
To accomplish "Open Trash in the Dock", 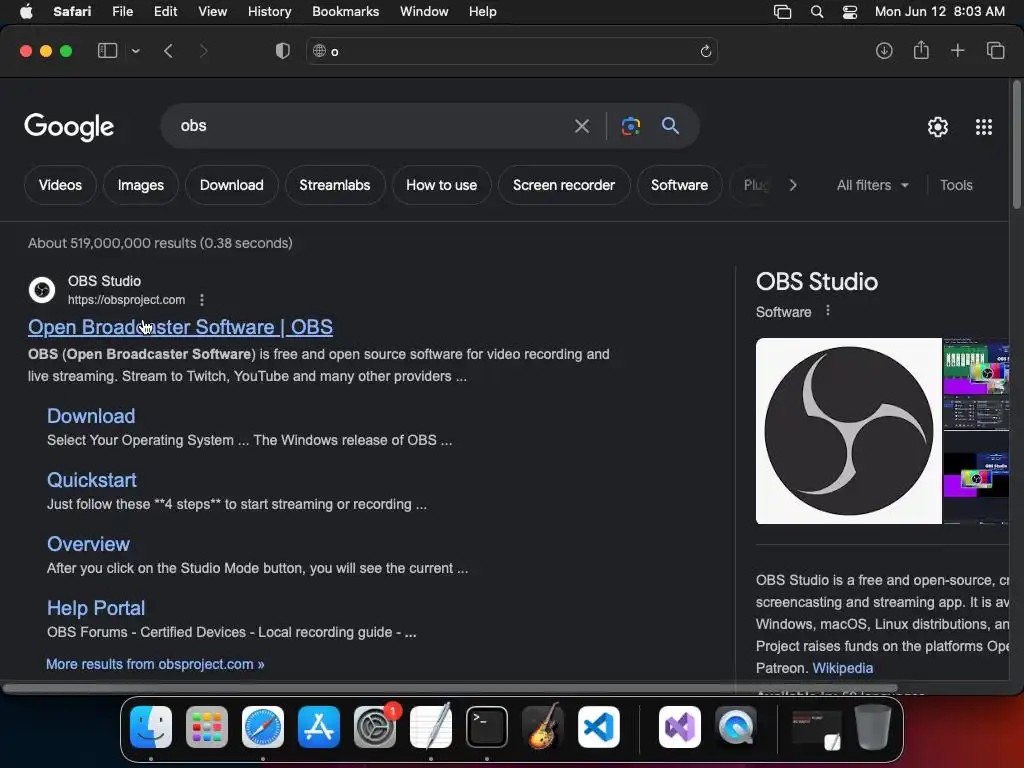I will pos(873,727).
